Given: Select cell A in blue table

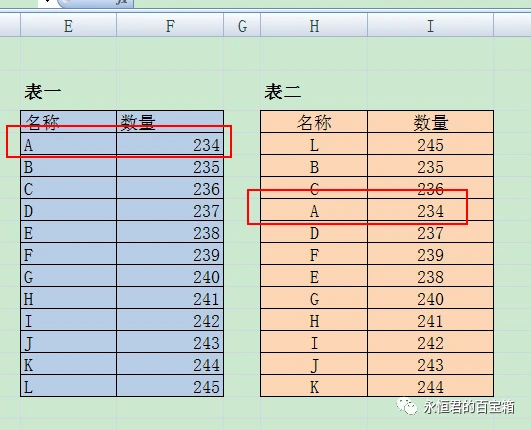Looking at the screenshot, I should [68, 144].
